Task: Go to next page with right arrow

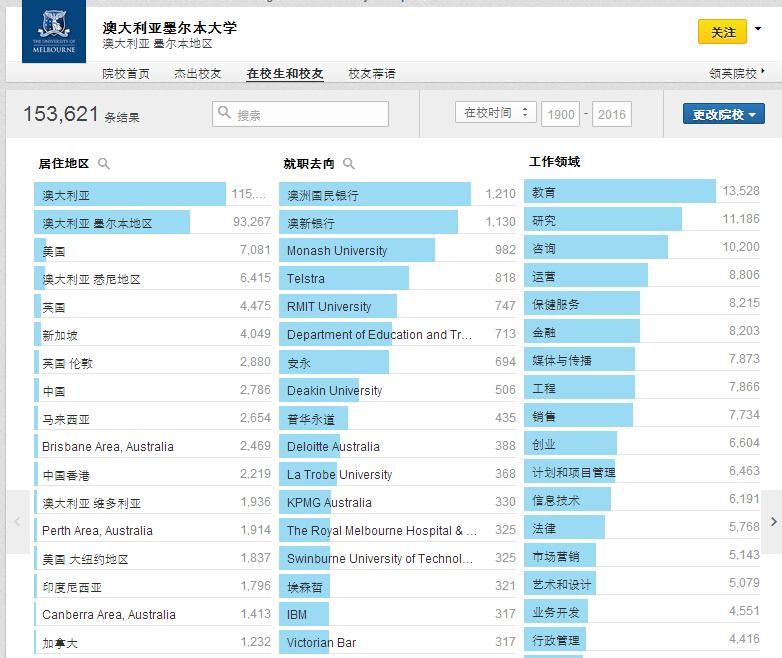Action: (x=773, y=522)
